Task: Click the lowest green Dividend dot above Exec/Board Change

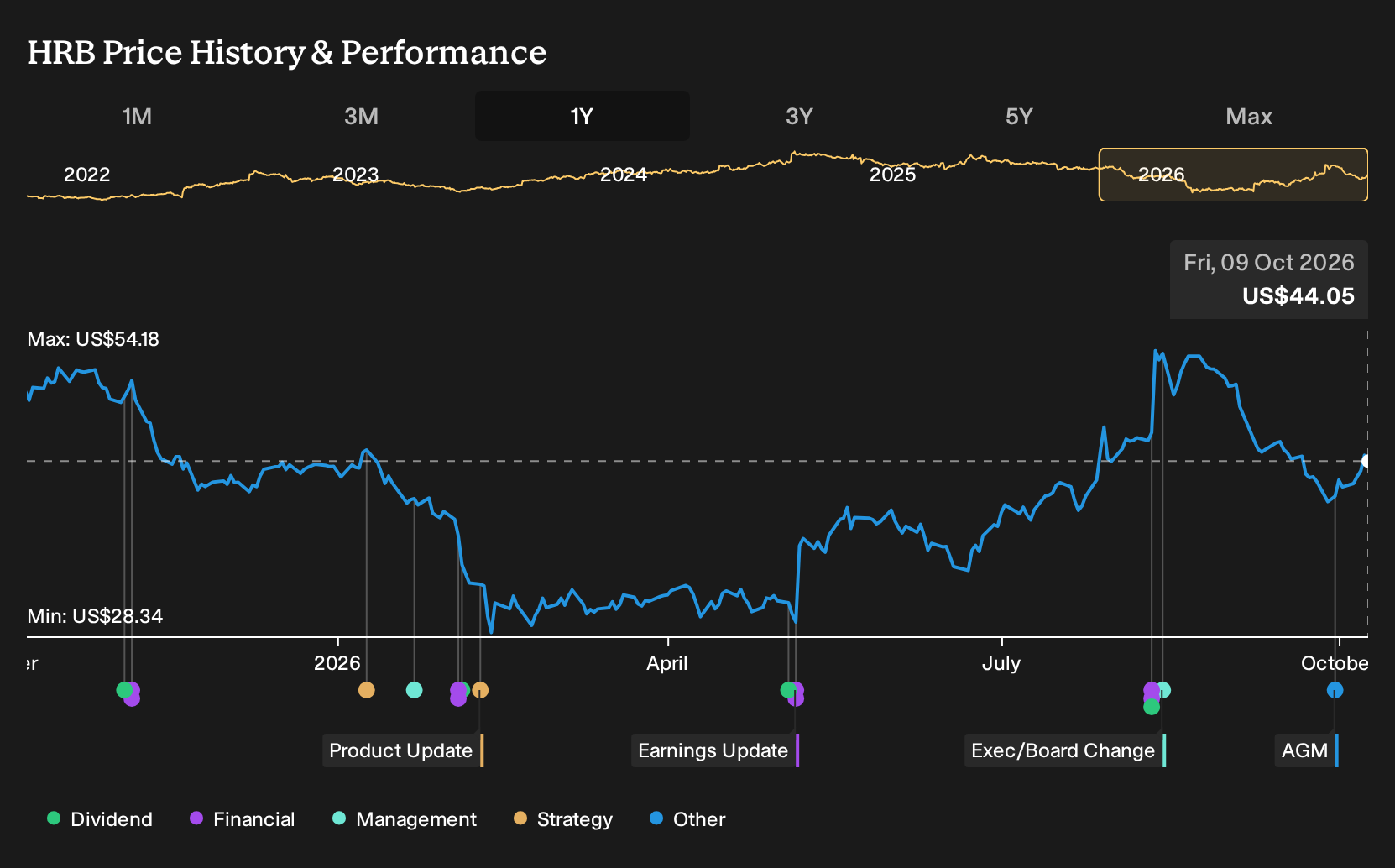Action: click(1152, 707)
